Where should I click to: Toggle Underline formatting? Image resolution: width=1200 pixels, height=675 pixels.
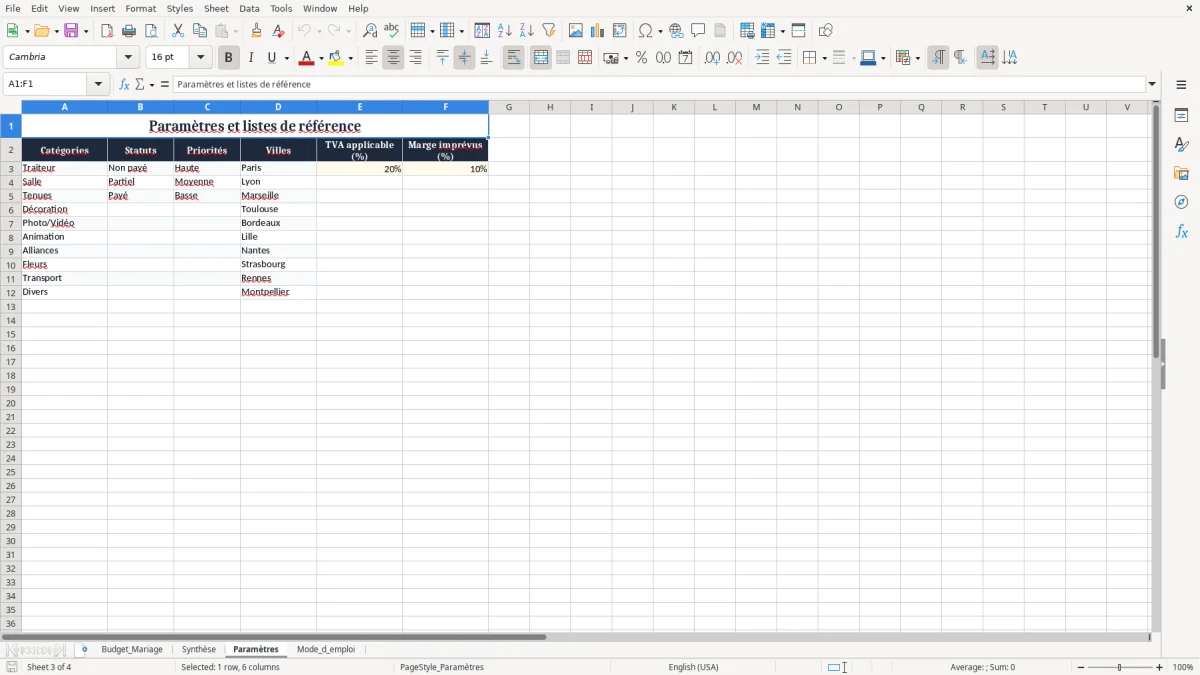click(271, 58)
